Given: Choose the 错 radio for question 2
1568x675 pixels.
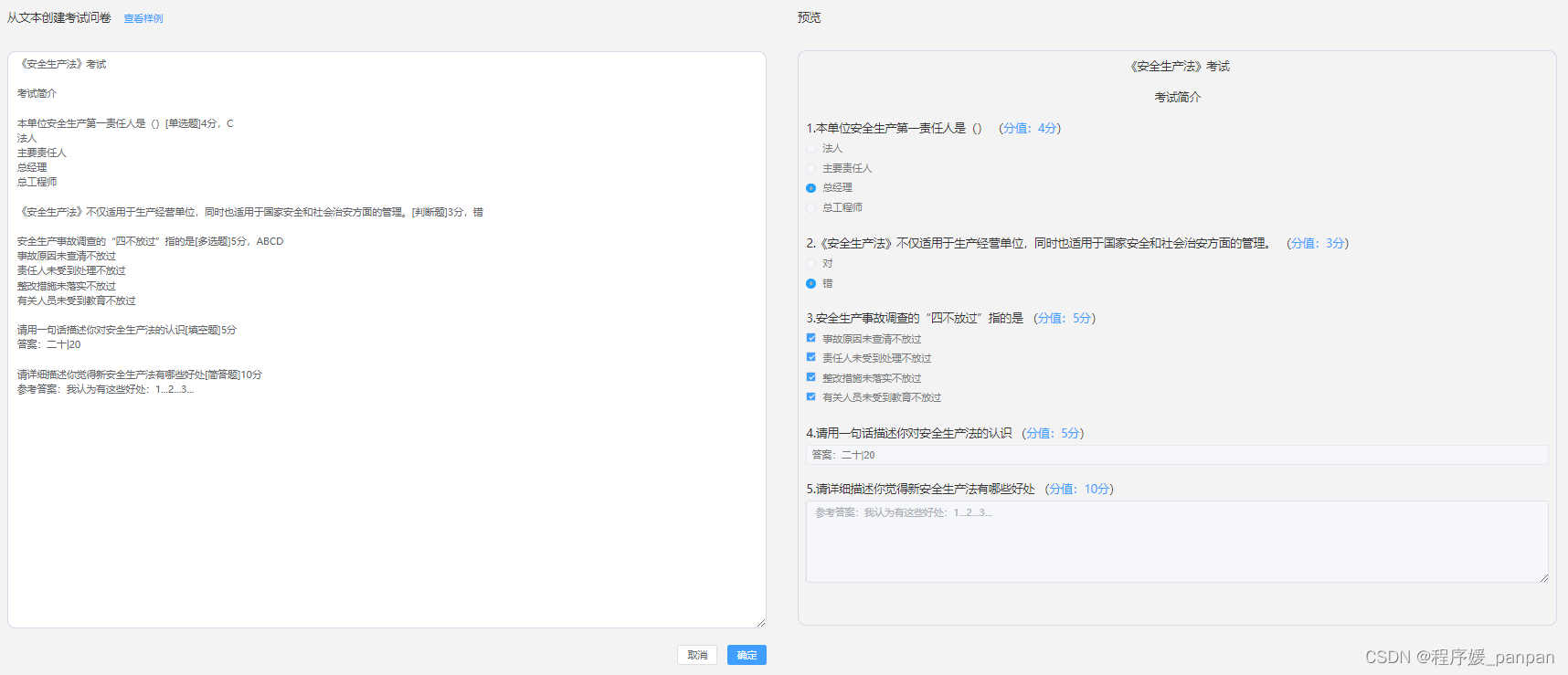Looking at the screenshot, I should (x=810, y=284).
